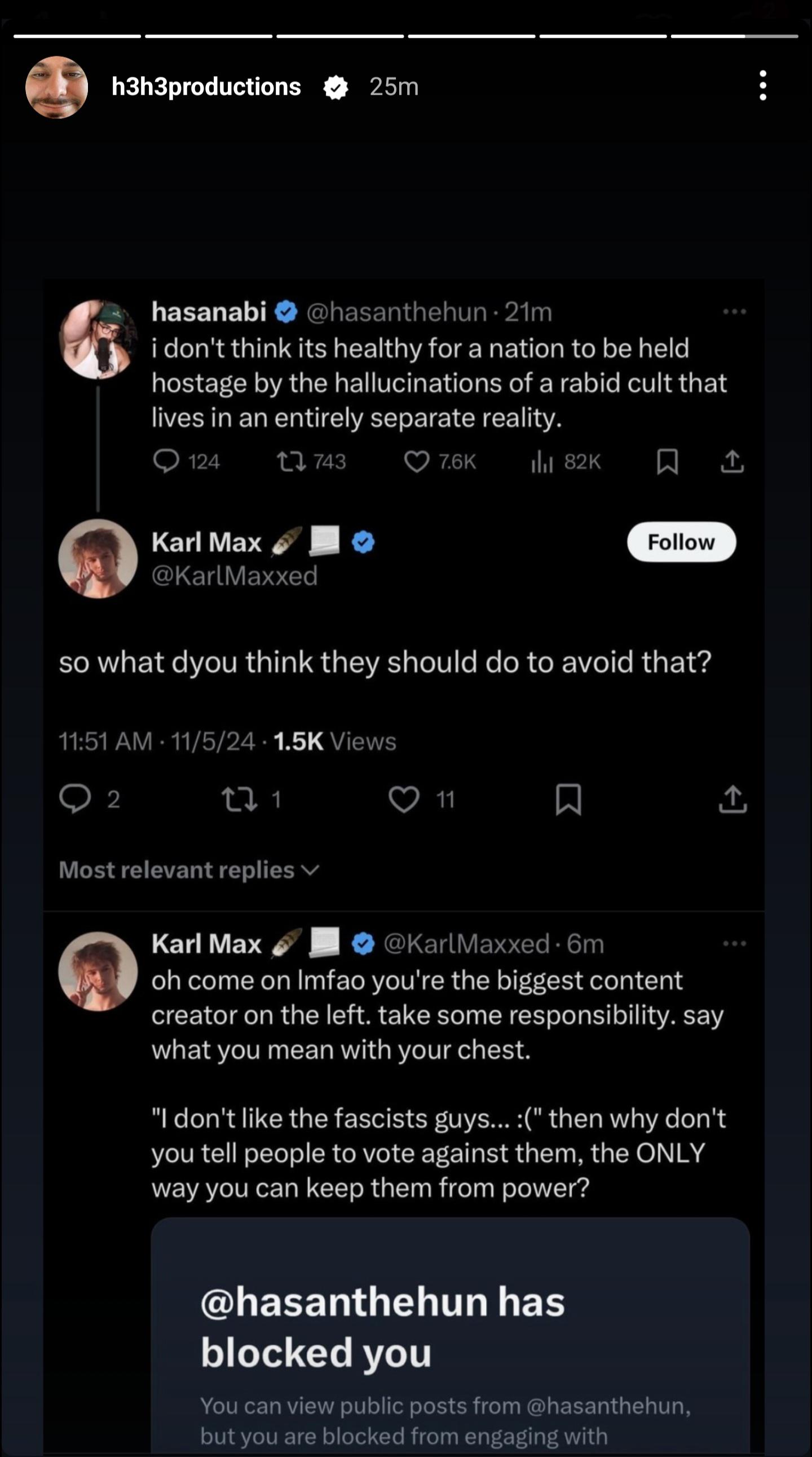Retweet Karl Max's main tweet
The image size is (812, 1457).
(x=240, y=800)
